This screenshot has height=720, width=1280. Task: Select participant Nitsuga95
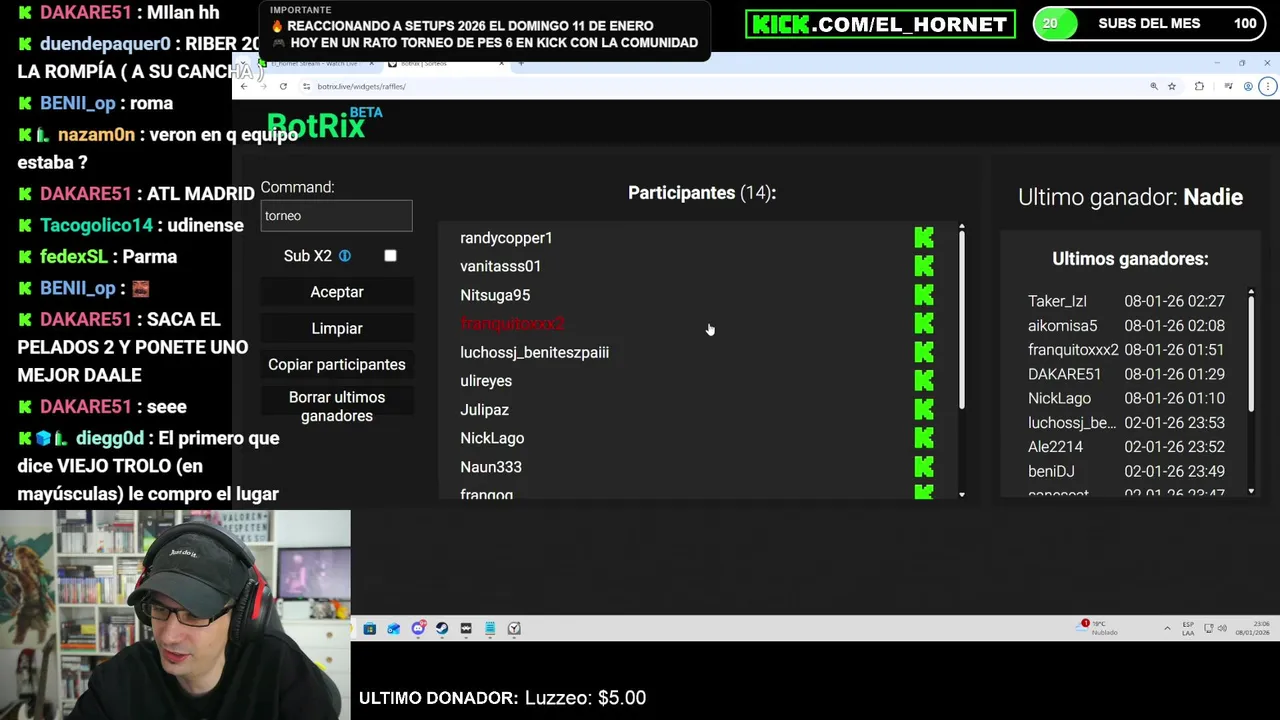[x=495, y=295]
